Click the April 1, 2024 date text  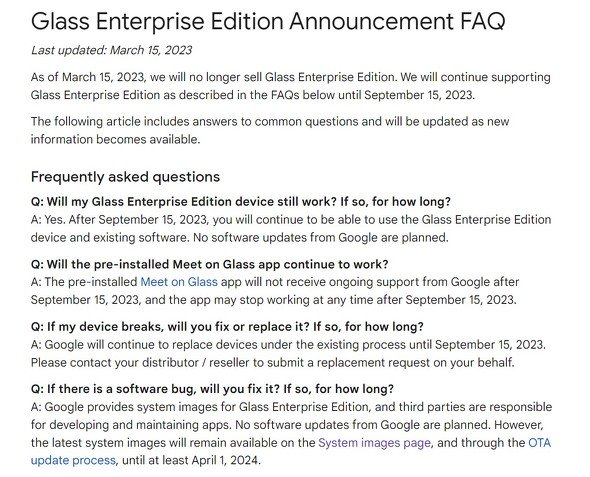pyautogui.click(x=225, y=460)
